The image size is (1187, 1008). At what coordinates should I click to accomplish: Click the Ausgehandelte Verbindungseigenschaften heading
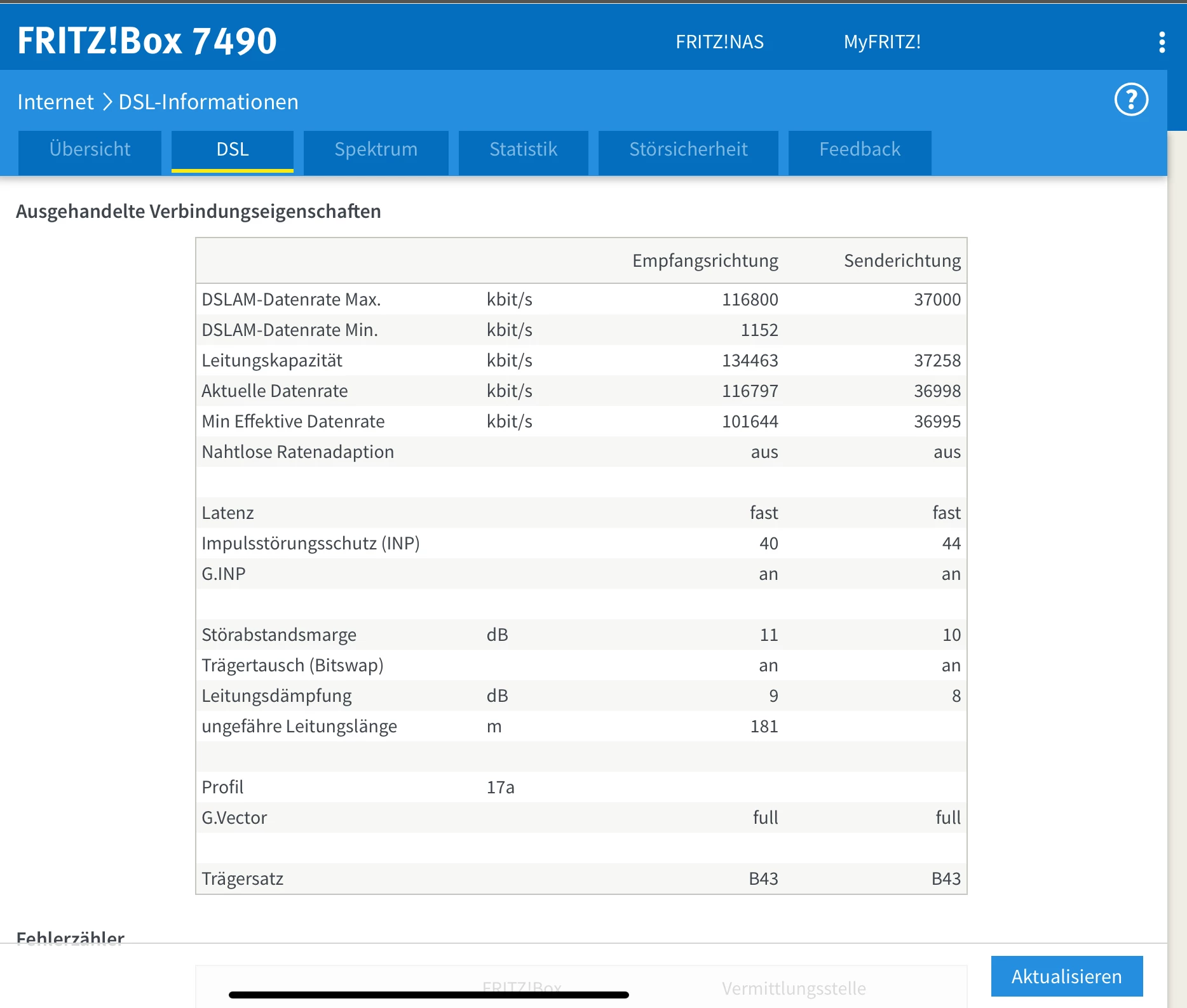pos(198,212)
